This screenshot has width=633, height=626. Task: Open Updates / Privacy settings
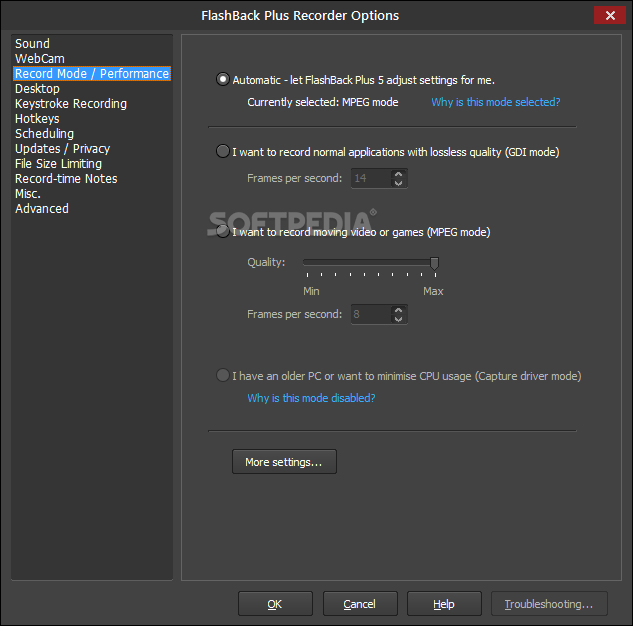coord(62,149)
